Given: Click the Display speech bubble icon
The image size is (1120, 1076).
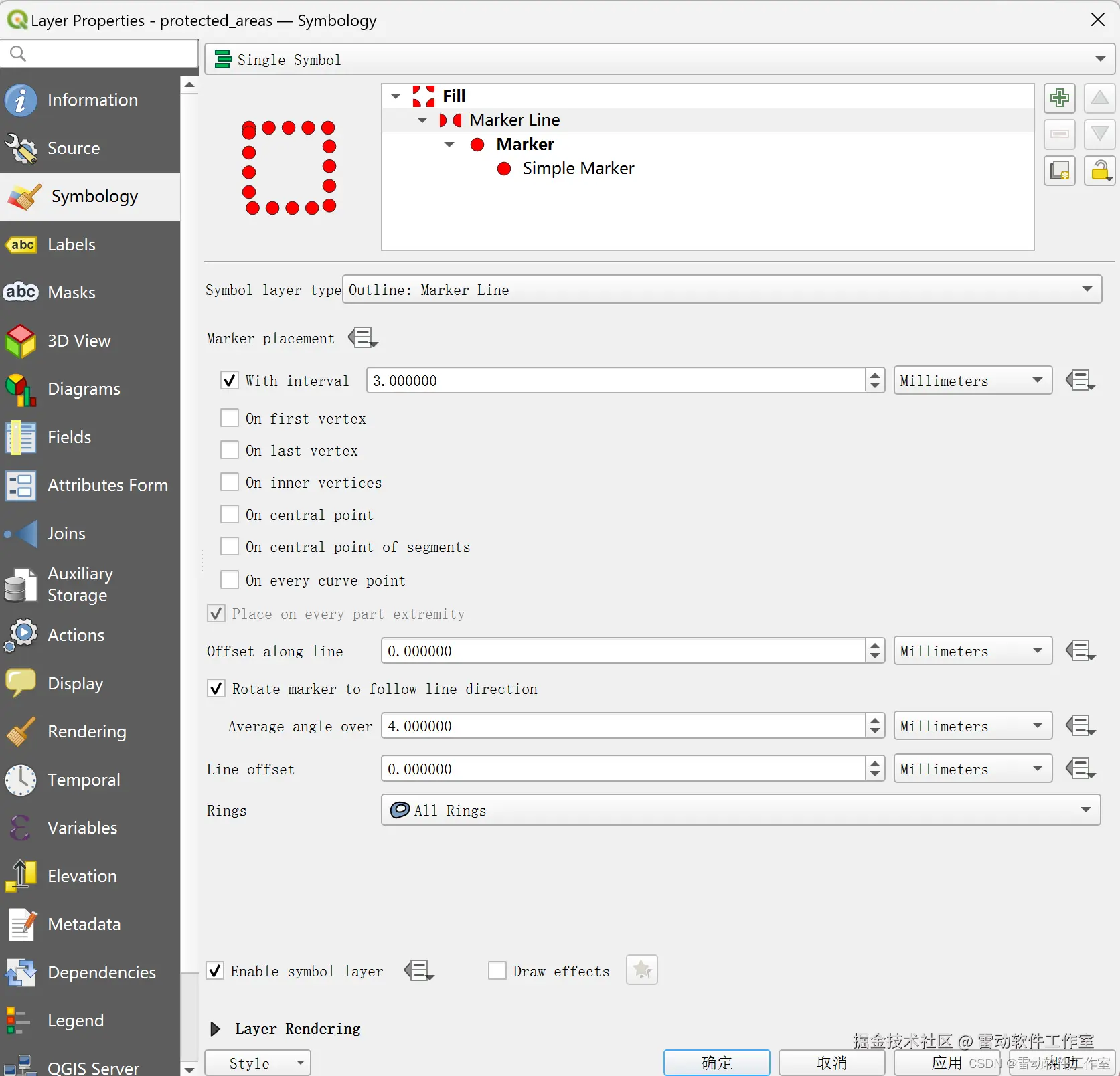Looking at the screenshot, I should pos(21,684).
